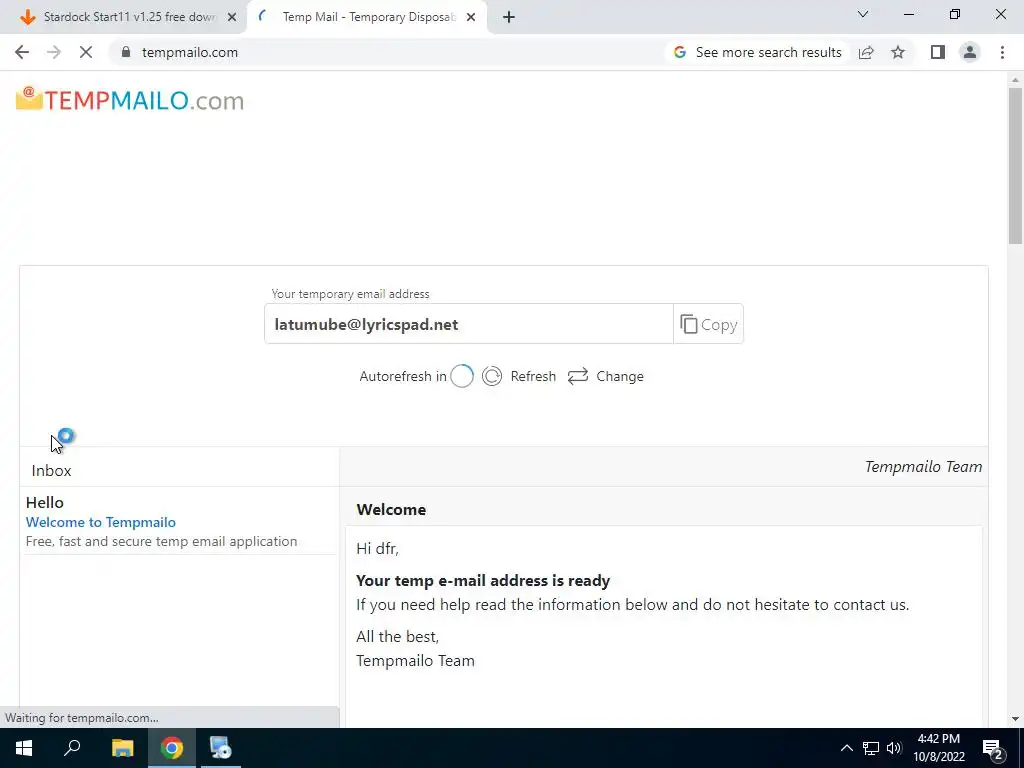Click the share page icon
Viewport: 1024px width, 768px height.
pos(866,52)
